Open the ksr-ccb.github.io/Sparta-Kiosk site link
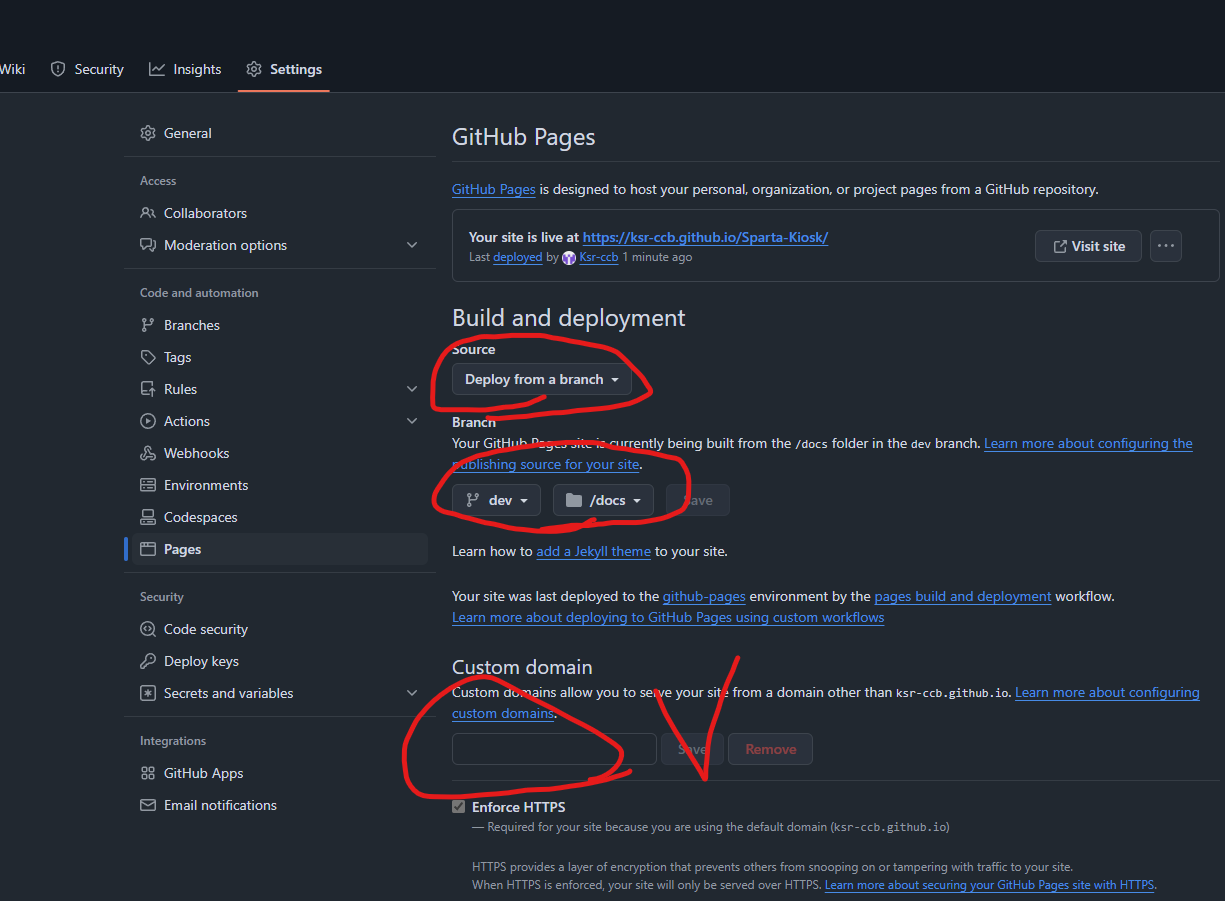1225x901 pixels. click(706, 237)
